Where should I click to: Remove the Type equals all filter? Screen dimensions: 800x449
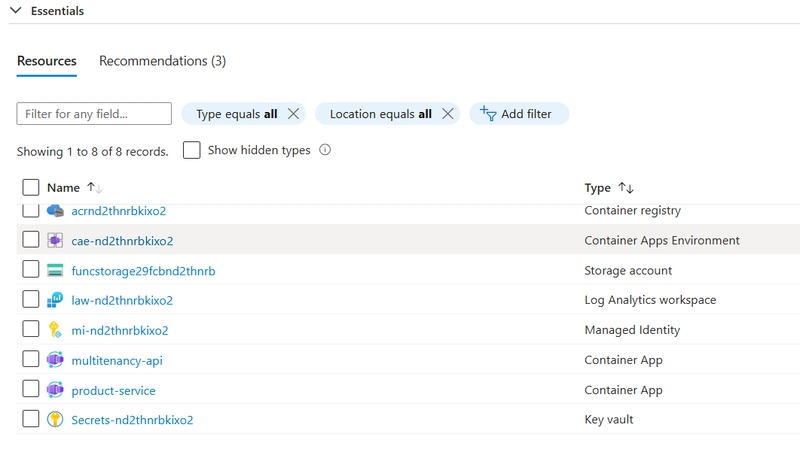pos(293,113)
